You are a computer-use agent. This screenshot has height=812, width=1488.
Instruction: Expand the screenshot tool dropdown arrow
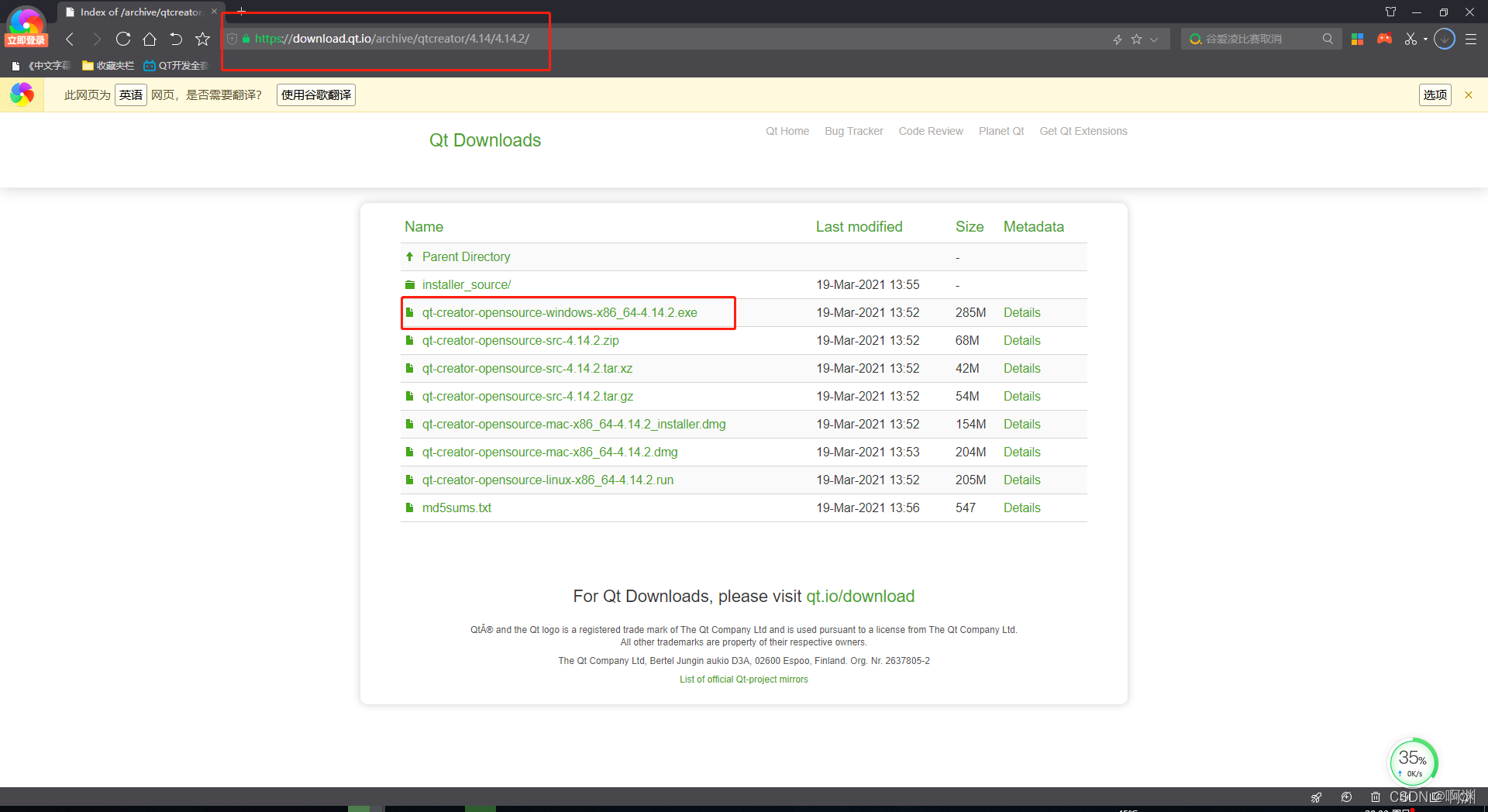(x=1425, y=39)
